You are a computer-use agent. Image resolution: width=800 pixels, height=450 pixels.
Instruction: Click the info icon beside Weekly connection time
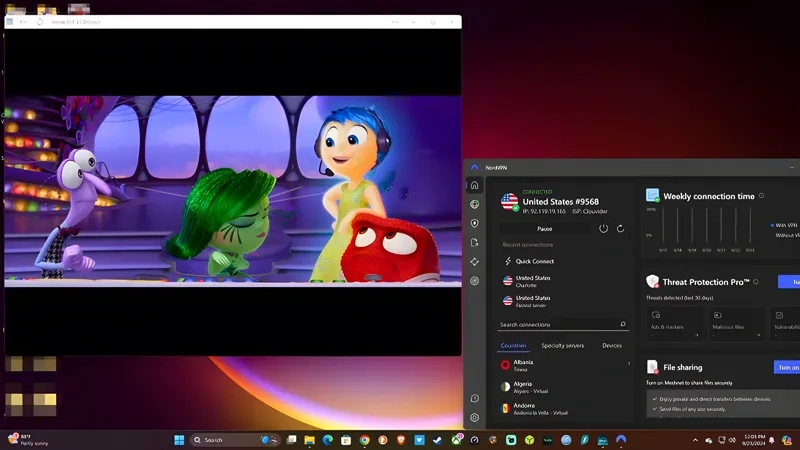761,195
